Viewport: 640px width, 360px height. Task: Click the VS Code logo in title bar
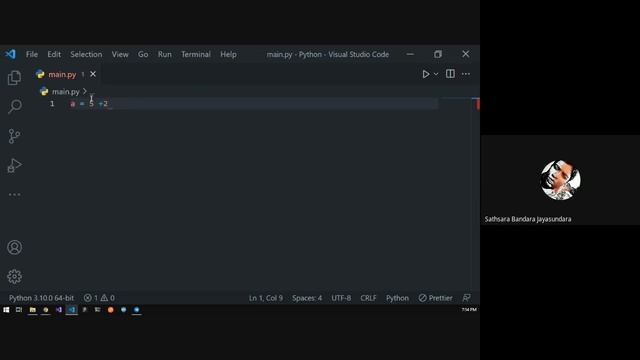(10, 54)
